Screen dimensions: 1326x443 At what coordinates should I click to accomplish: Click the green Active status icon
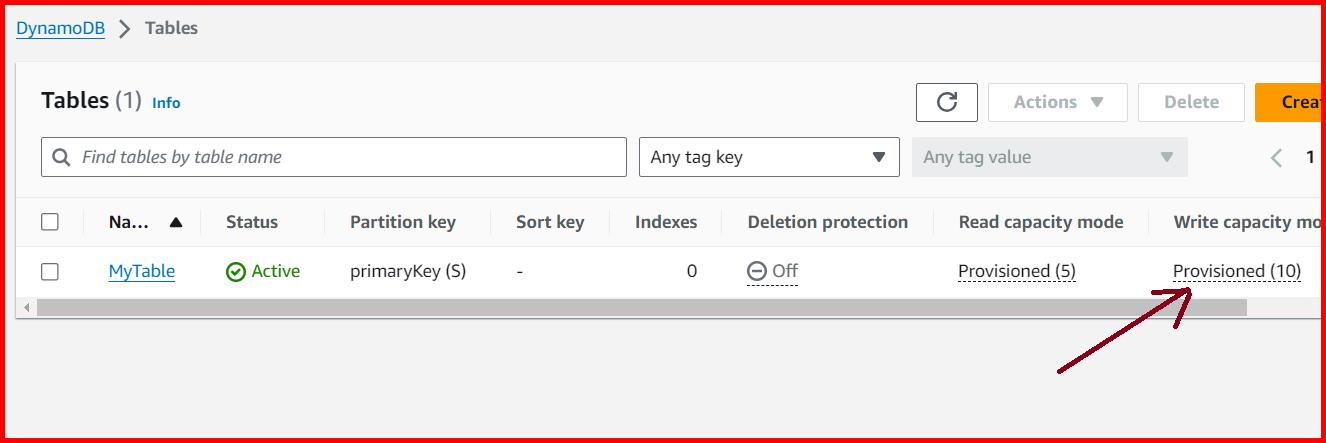[236, 272]
